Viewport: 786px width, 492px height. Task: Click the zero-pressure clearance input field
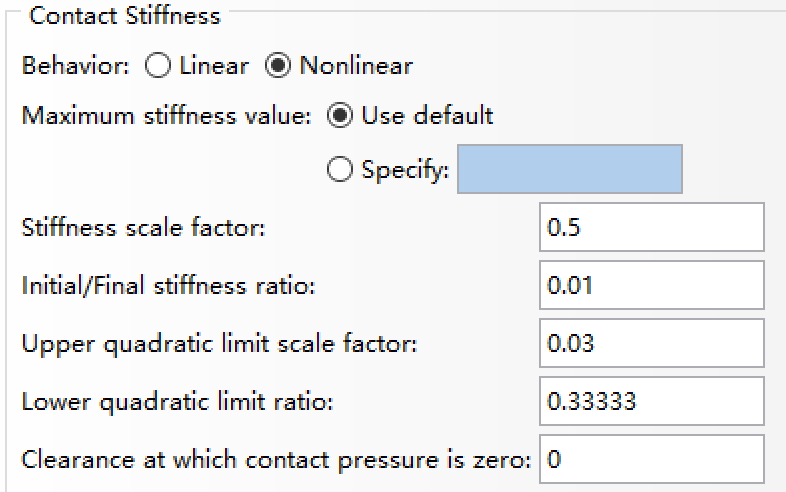651,460
